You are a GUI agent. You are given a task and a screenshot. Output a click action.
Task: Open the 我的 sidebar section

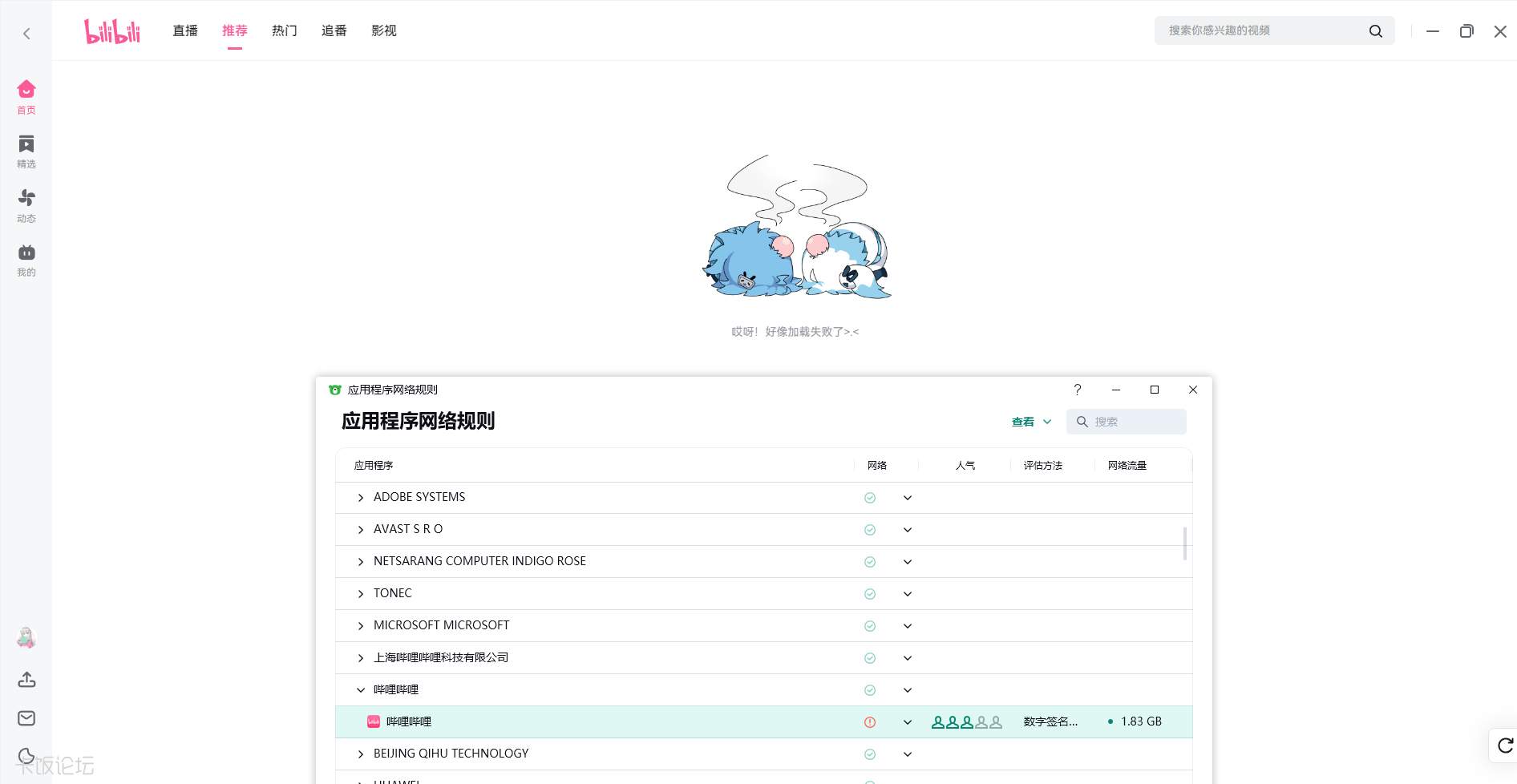coord(26,261)
